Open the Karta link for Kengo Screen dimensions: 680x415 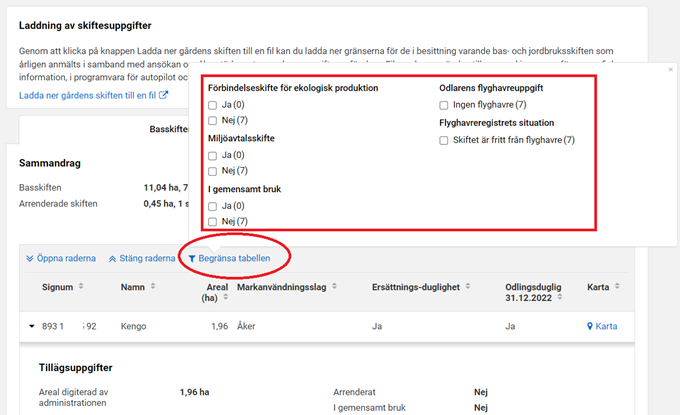(x=605, y=326)
